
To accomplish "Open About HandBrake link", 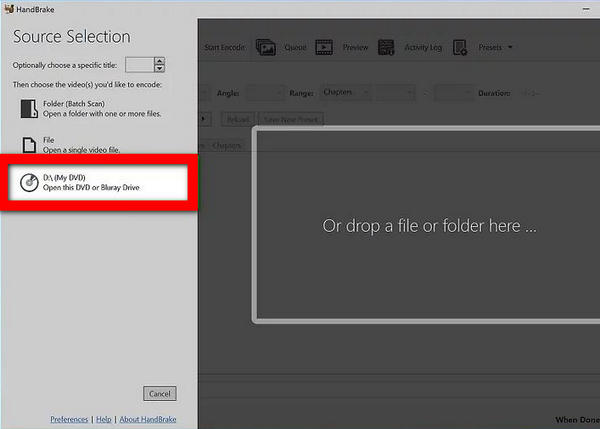I will (148, 419).
